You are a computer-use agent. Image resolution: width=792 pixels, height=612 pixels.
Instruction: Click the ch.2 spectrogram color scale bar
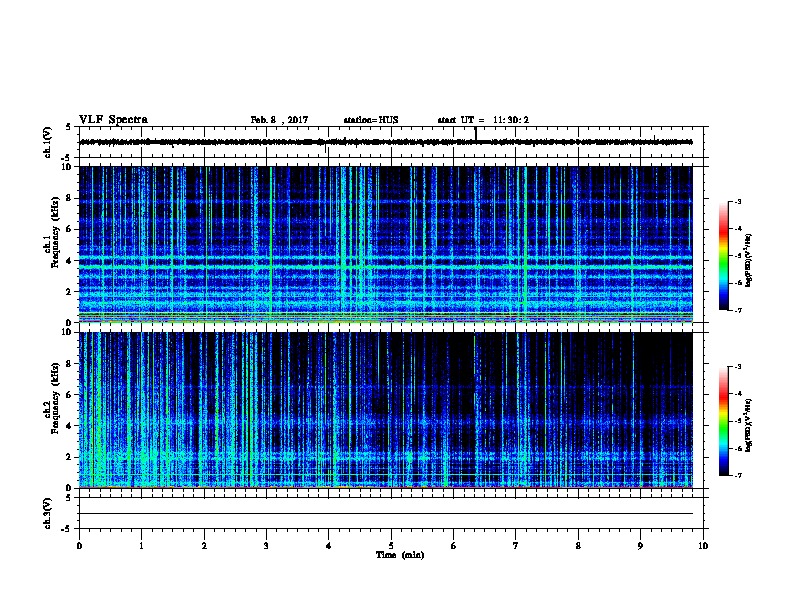pyautogui.click(x=724, y=421)
